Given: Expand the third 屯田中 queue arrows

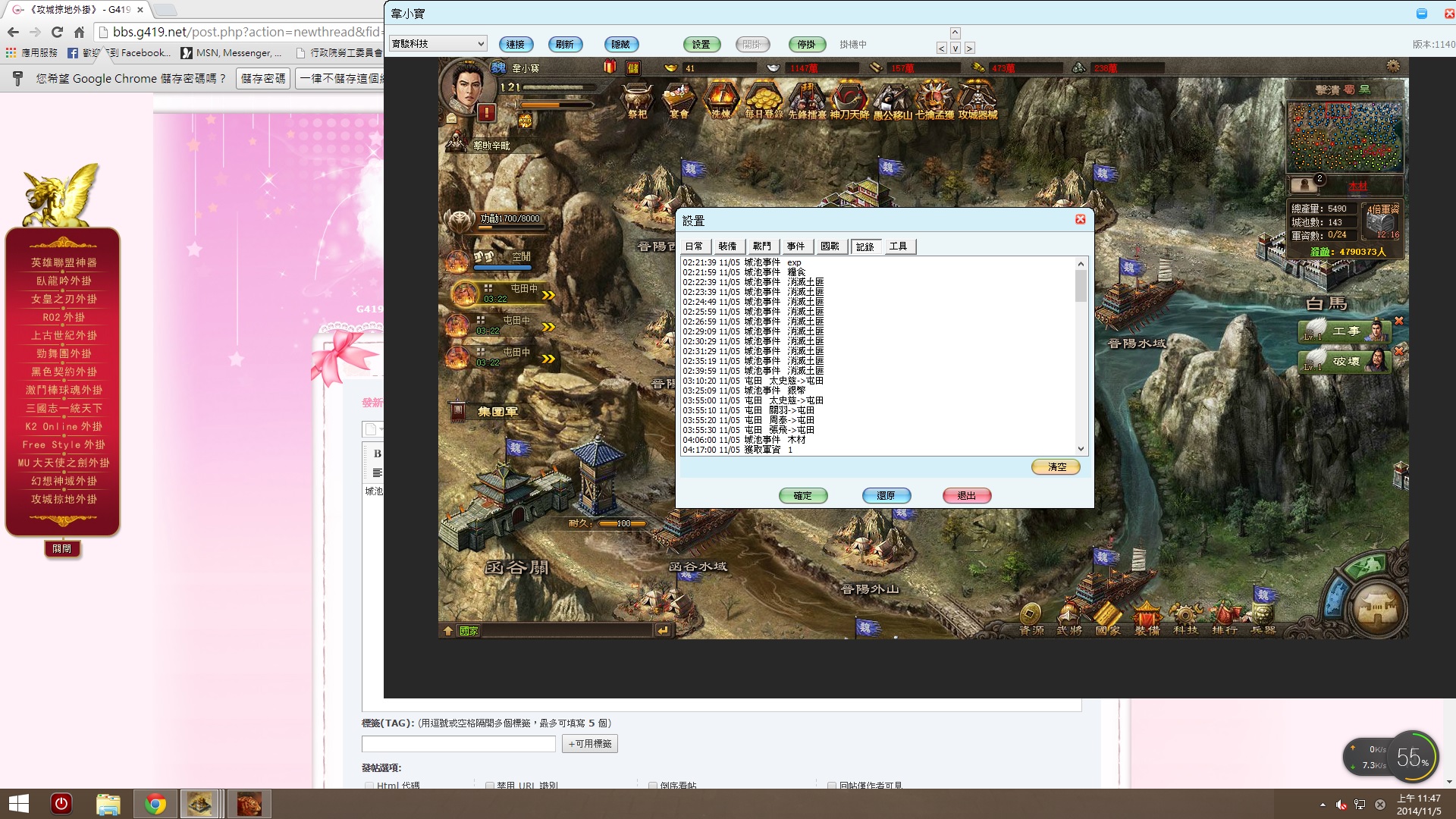Looking at the screenshot, I should click(x=548, y=359).
